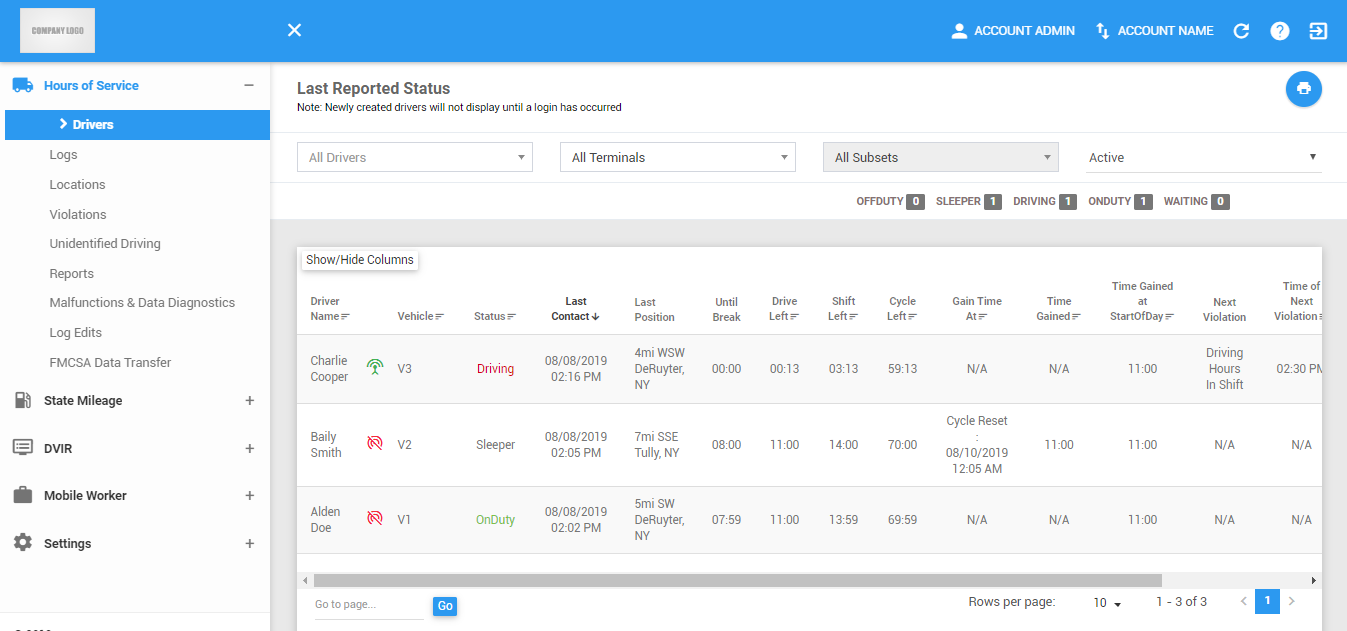Select Unidentified Driving menu item
The width and height of the screenshot is (1347, 631).
click(105, 244)
